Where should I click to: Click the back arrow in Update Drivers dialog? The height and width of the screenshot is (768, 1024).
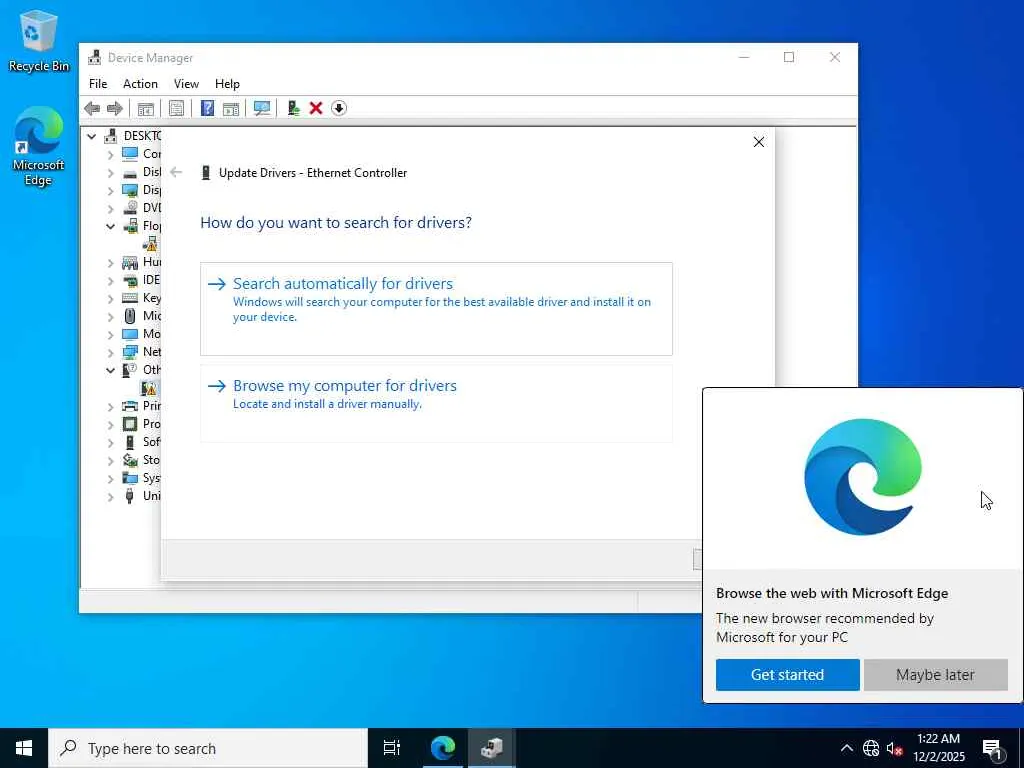[176, 172]
